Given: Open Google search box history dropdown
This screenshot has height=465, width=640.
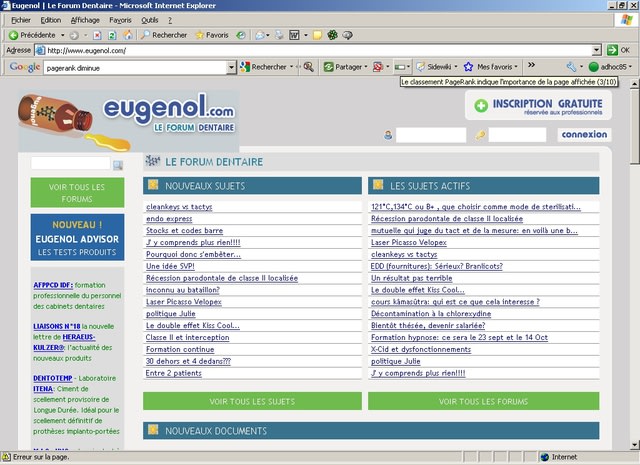Looking at the screenshot, I should 231,67.
